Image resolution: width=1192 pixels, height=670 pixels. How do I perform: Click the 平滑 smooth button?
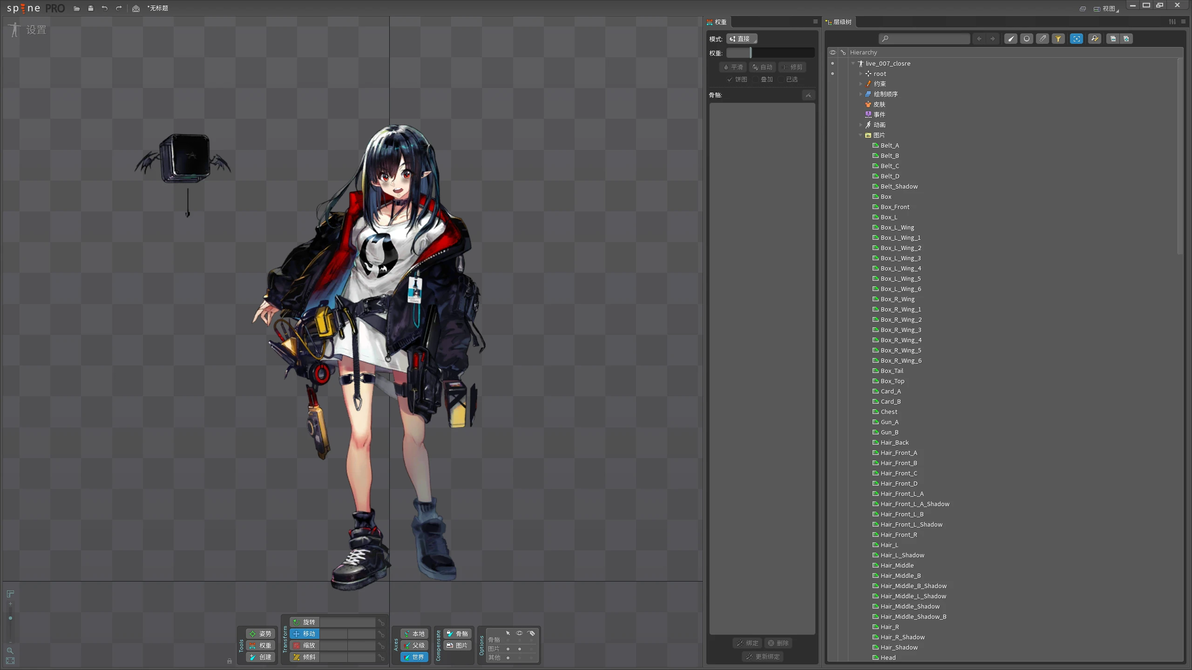pyautogui.click(x=734, y=67)
